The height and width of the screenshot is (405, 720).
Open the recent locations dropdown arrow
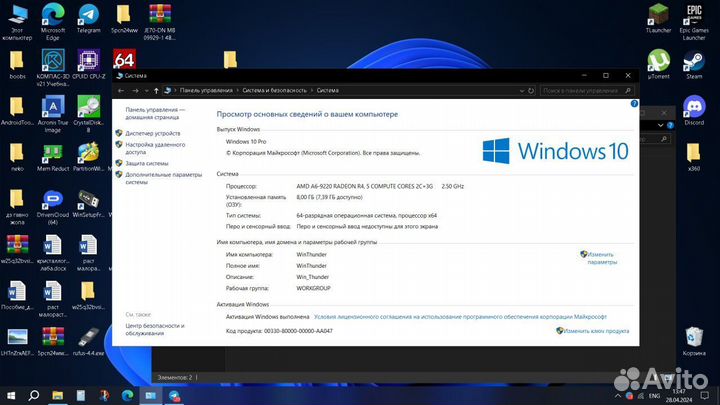pyautogui.click(x=146, y=91)
